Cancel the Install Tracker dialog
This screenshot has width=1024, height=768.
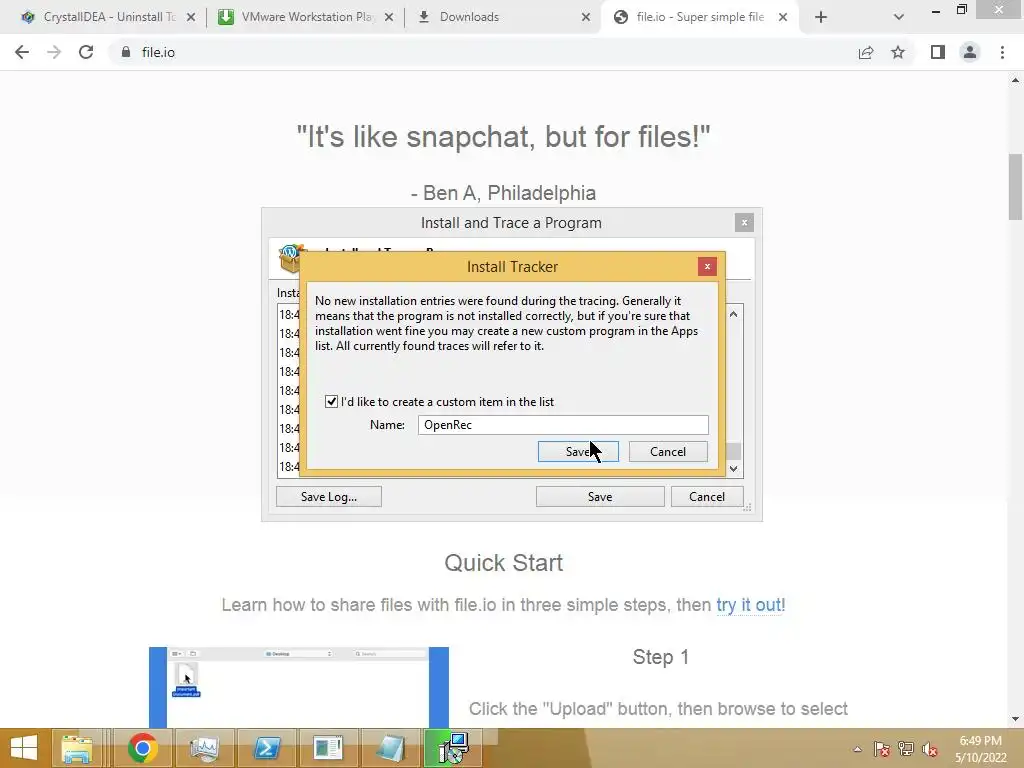pyautogui.click(x=668, y=452)
